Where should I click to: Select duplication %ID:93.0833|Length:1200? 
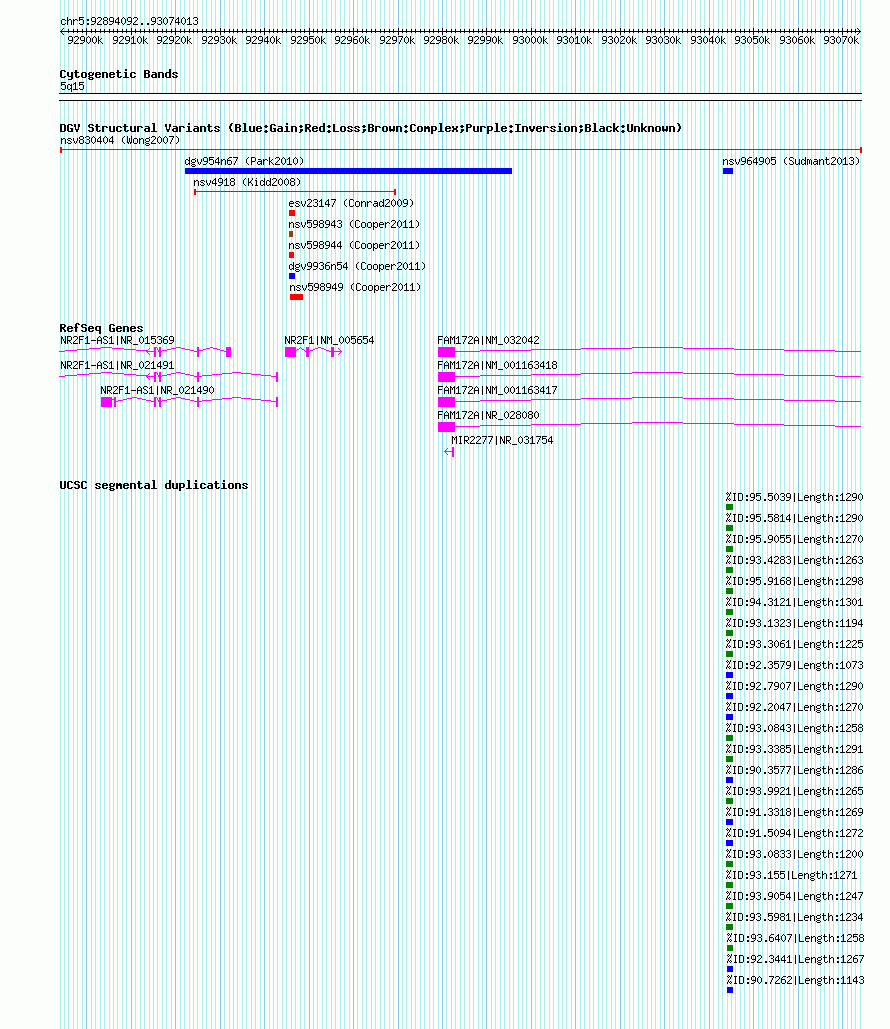click(794, 854)
